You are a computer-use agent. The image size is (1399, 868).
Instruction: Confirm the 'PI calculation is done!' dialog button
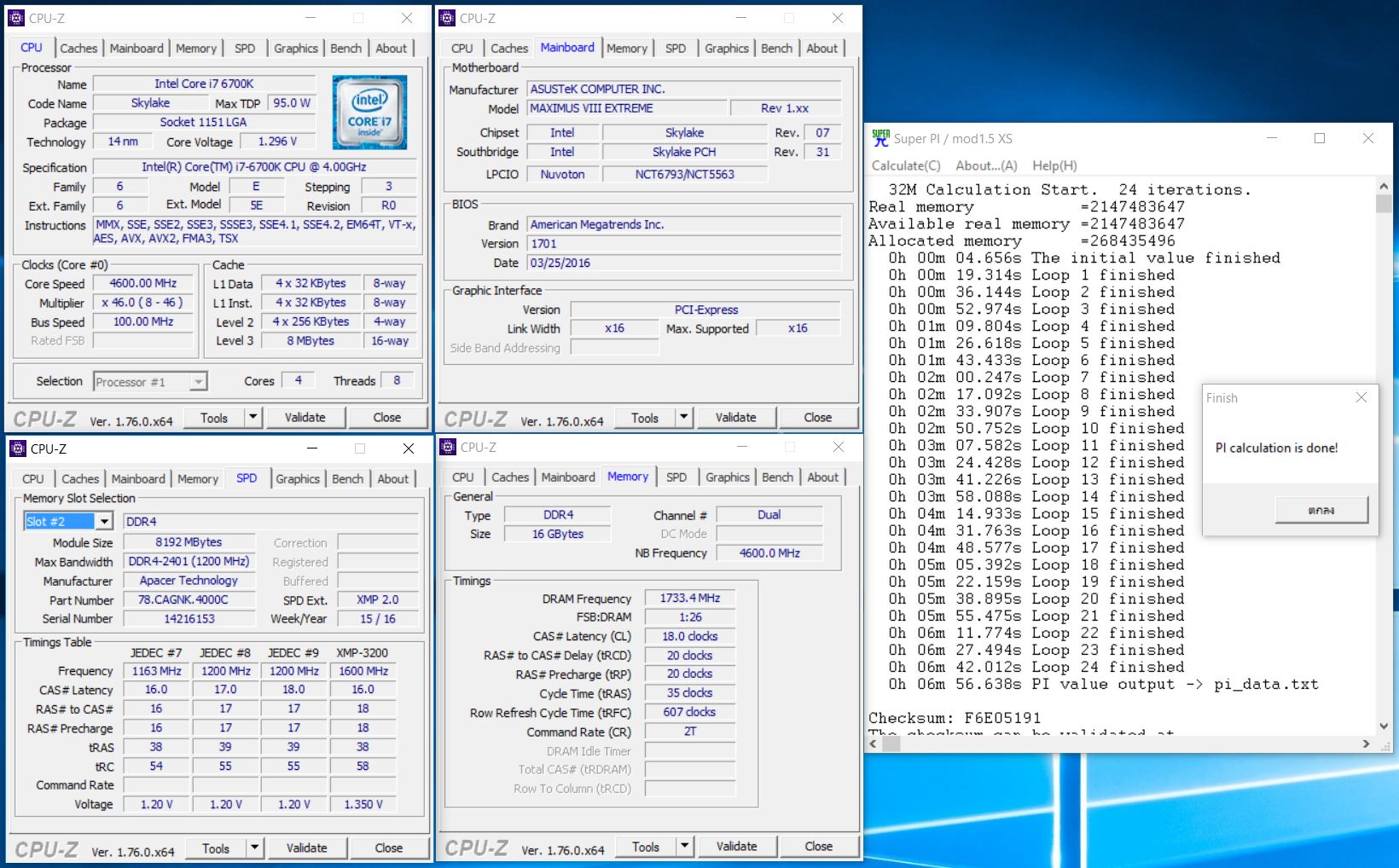[1321, 510]
